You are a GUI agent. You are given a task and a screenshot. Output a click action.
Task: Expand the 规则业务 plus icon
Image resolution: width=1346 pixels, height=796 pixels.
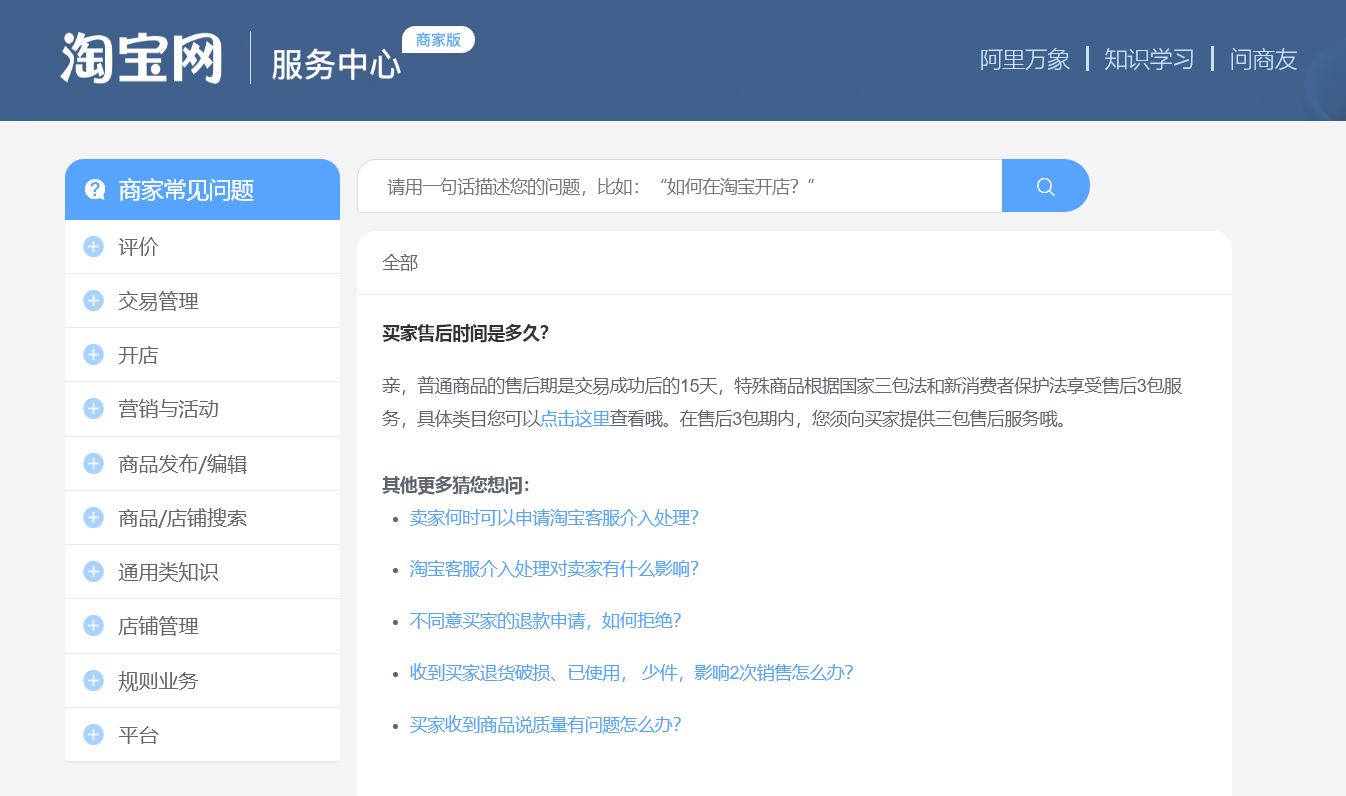point(94,680)
